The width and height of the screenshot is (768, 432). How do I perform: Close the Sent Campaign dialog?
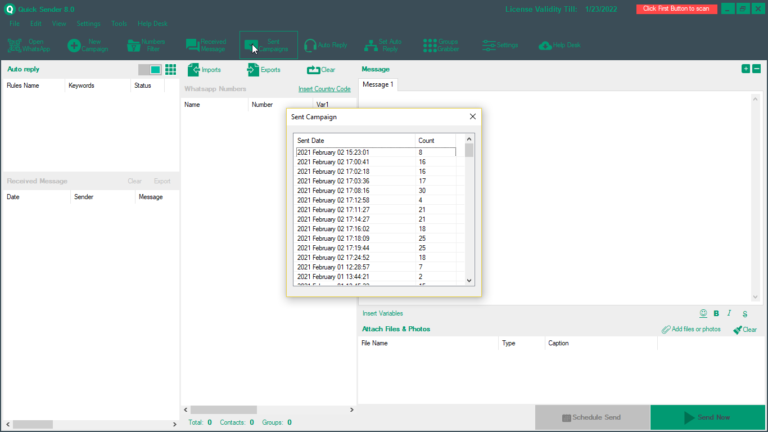(473, 117)
